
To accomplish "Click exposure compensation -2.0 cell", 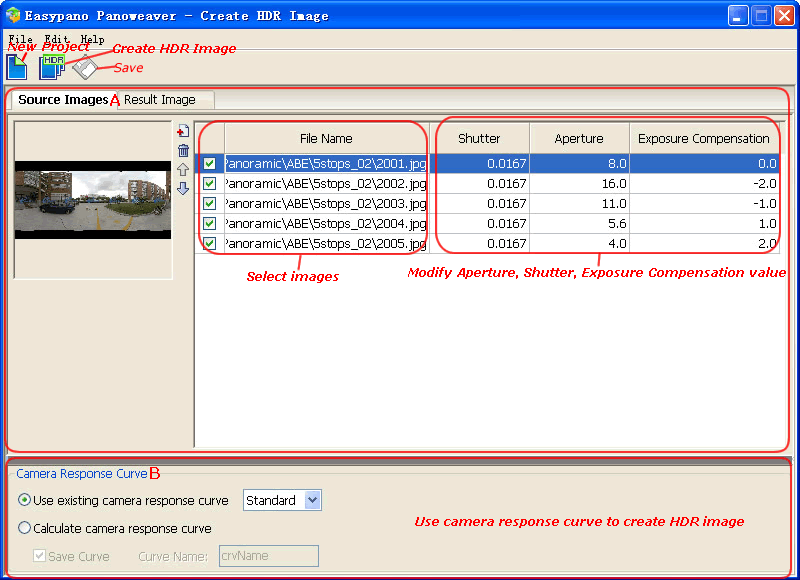I will [x=704, y=183].
